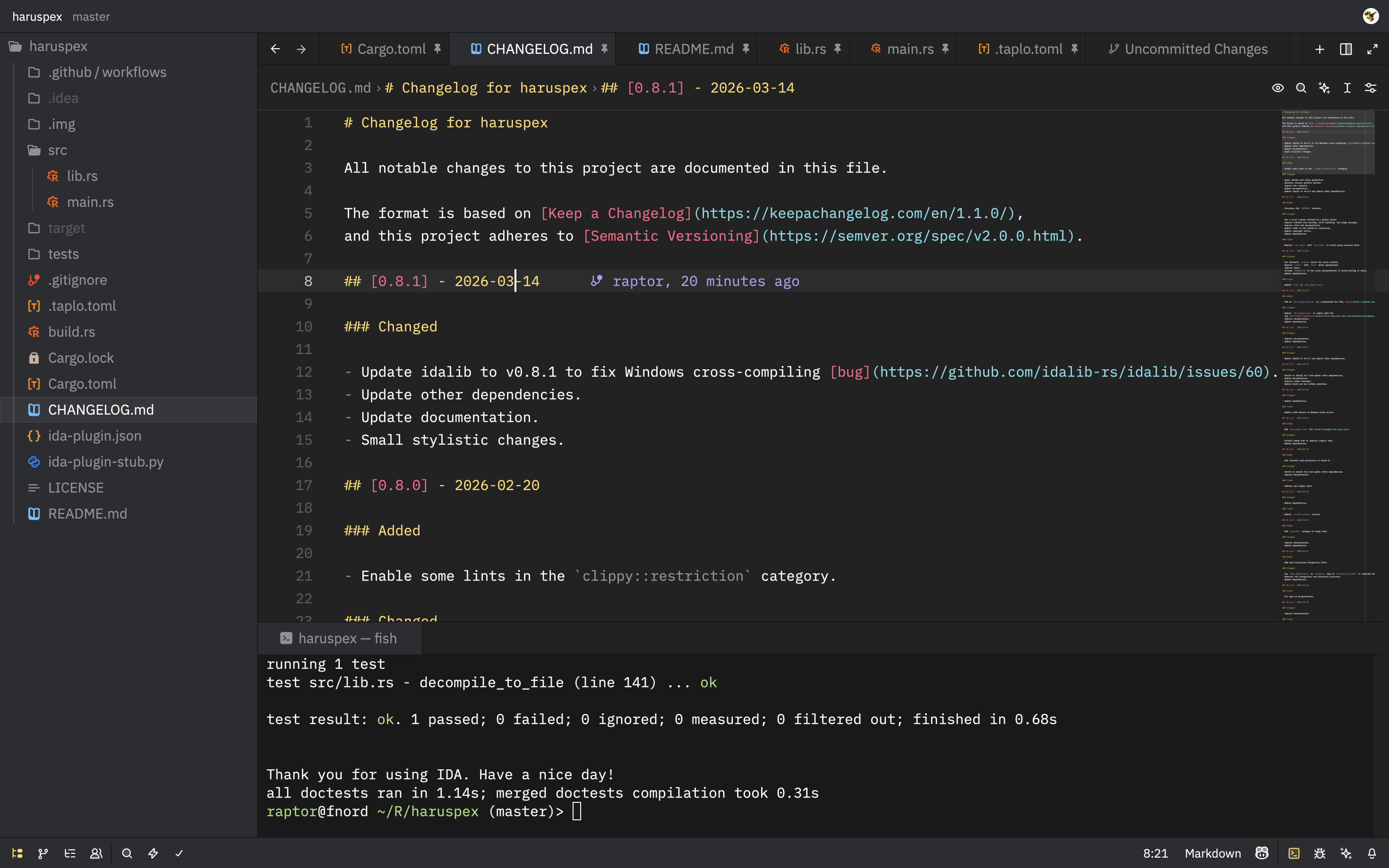Open a new tab with the plus icon
This screenshot has height=868, width=1389.
pyautogui.click(x=1320, y=50)
